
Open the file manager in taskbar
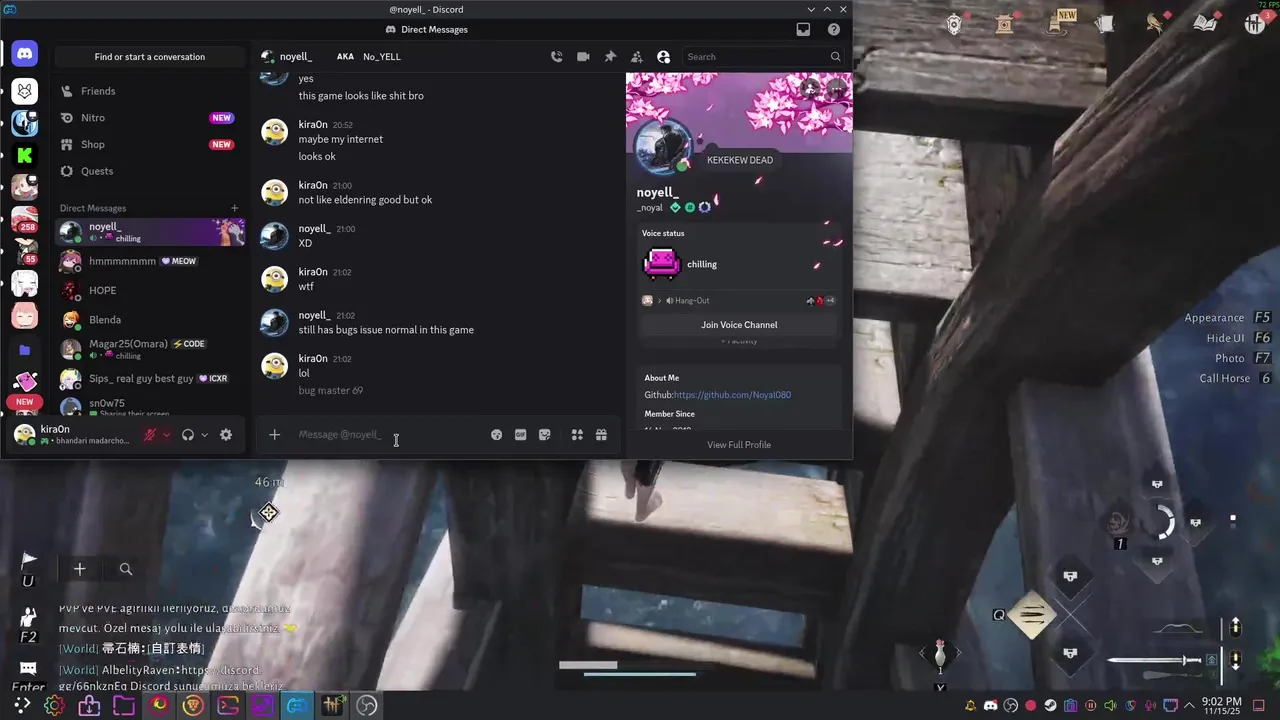point(124,705)
